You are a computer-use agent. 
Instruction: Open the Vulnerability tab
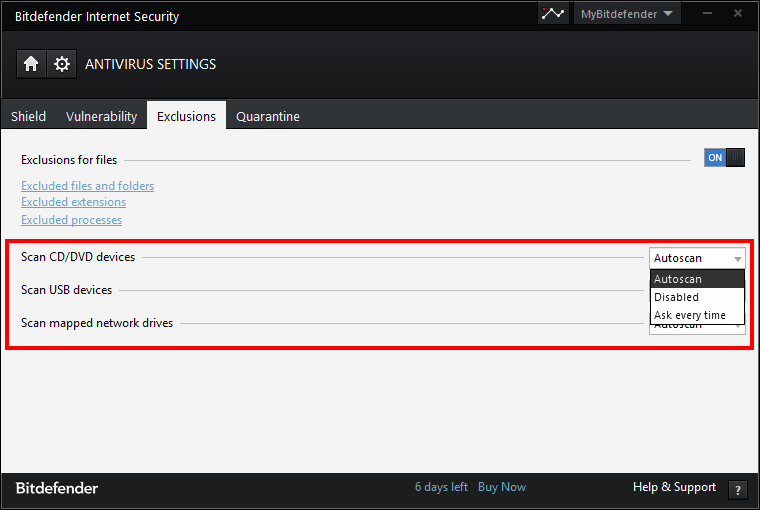point(101,116)
